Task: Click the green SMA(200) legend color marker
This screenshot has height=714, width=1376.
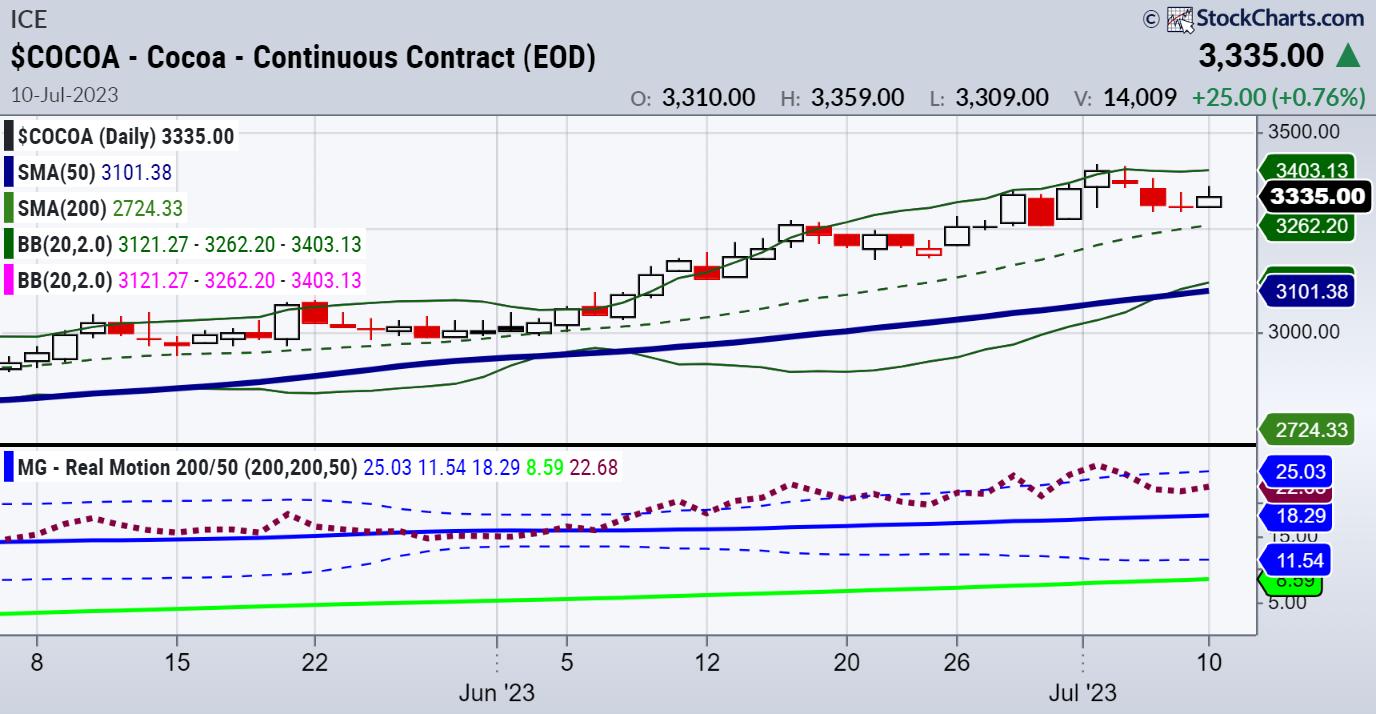Action: coord(8,208)
